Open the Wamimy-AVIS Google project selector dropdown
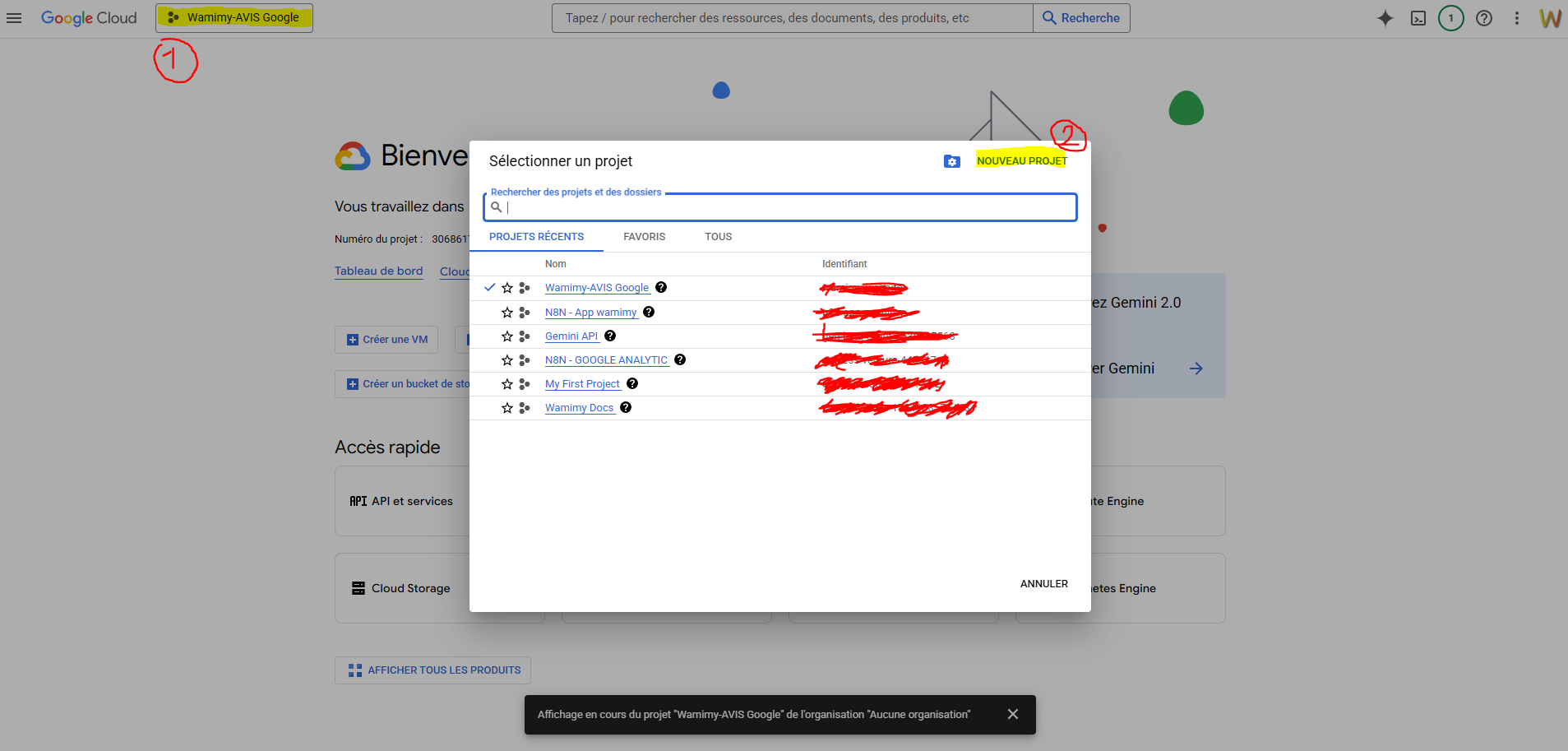Viewport: 1568px width, 751px height. click(x=234, y=17)
